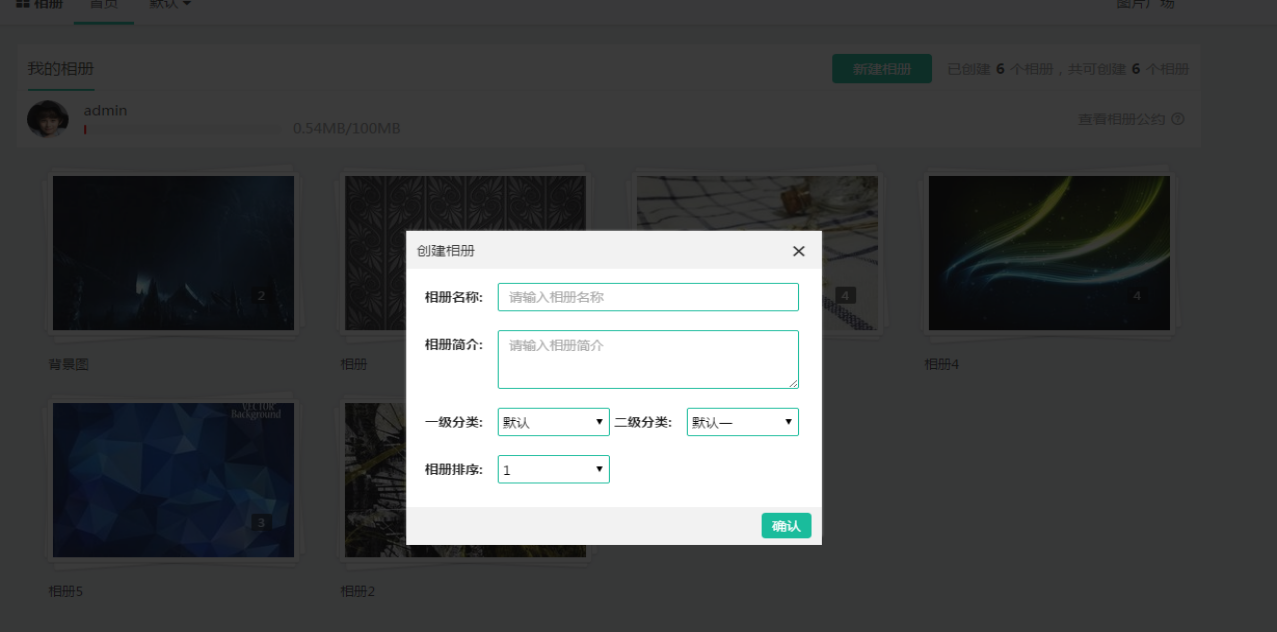The height and width of the screenshot is (632, 1277).
Task: Click the 相册简介: label
Action: click(454, 344)
